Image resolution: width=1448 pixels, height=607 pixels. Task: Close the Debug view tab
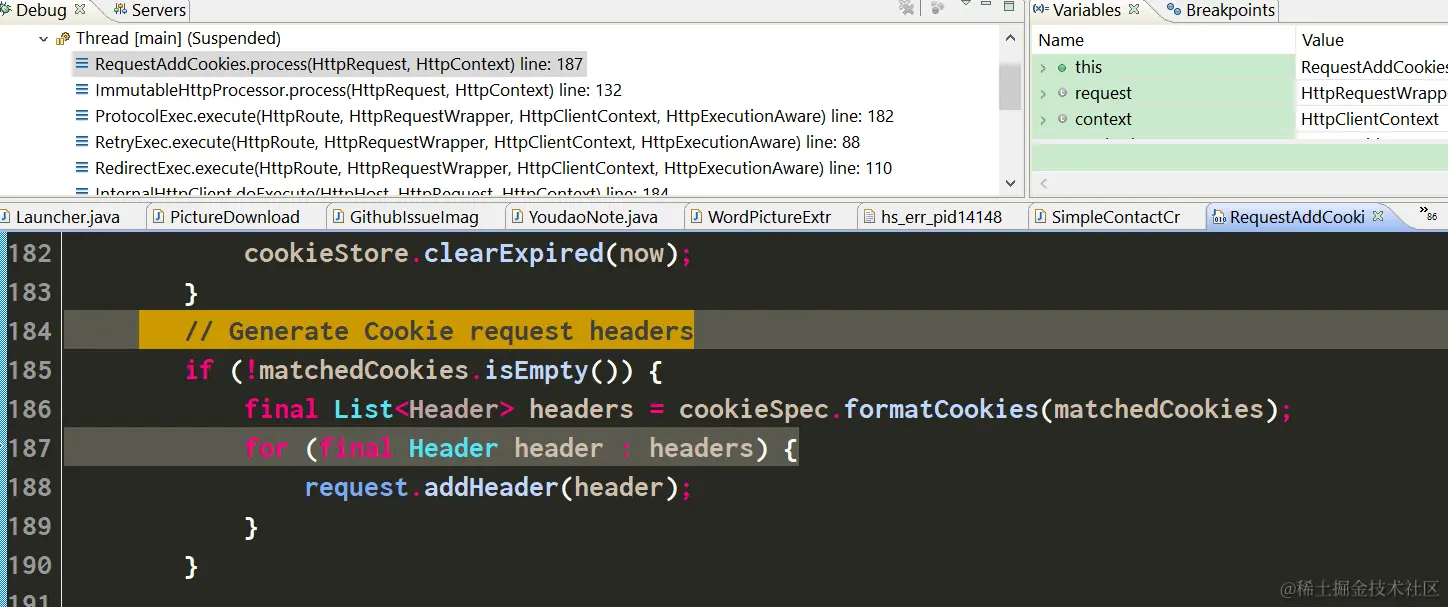[x=80, y=9]
